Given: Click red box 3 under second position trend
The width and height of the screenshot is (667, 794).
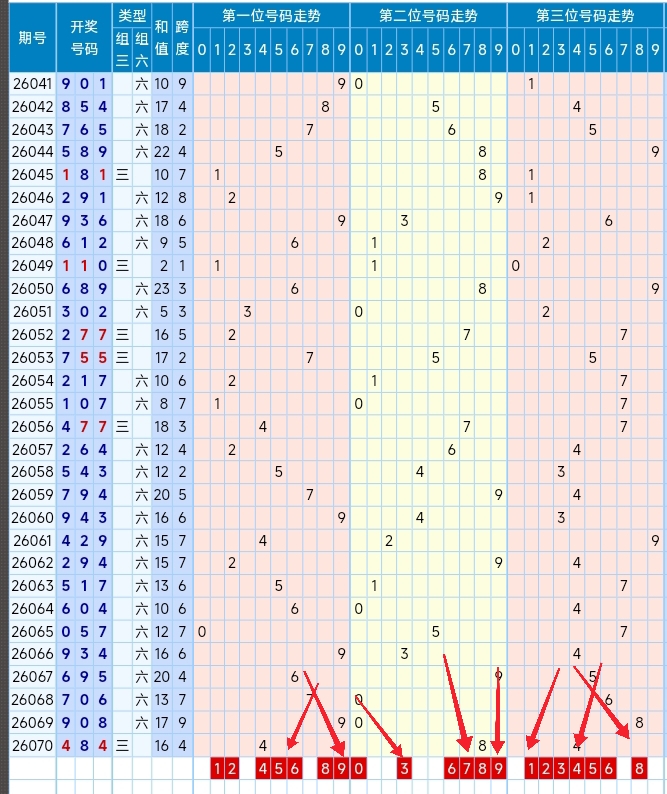Looking at the screenshot, I should point(404,769).
